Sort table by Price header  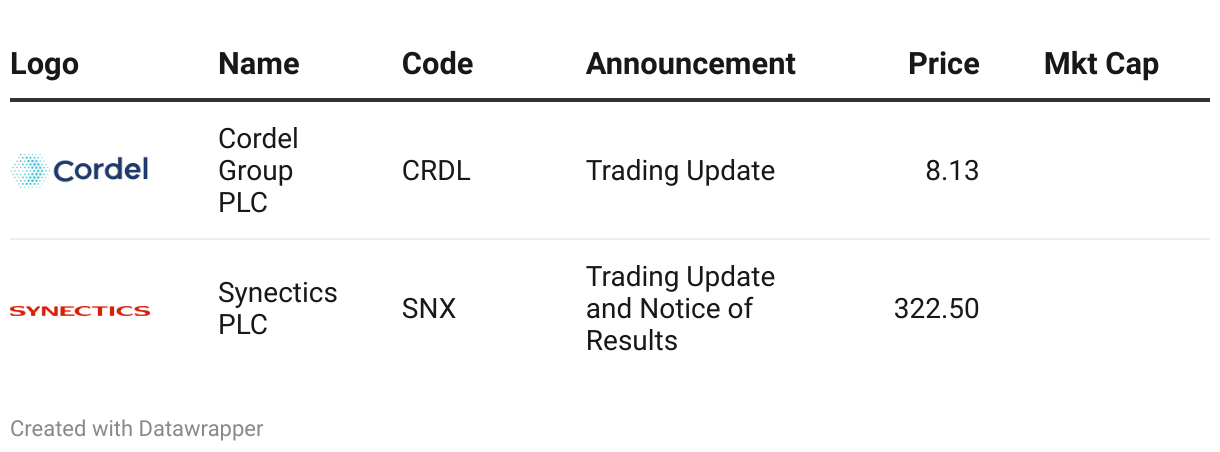coord(943,65)
